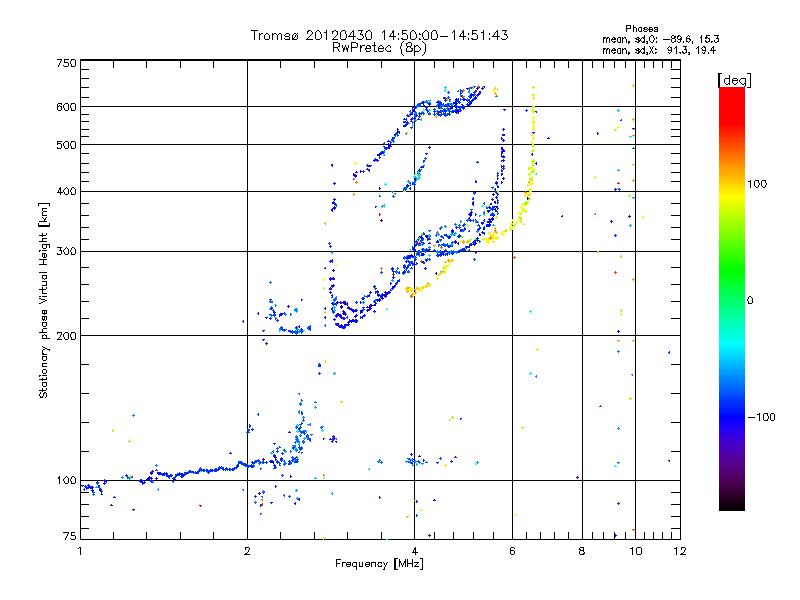Click the 200 y-axis tick label

tap(66, 336)
